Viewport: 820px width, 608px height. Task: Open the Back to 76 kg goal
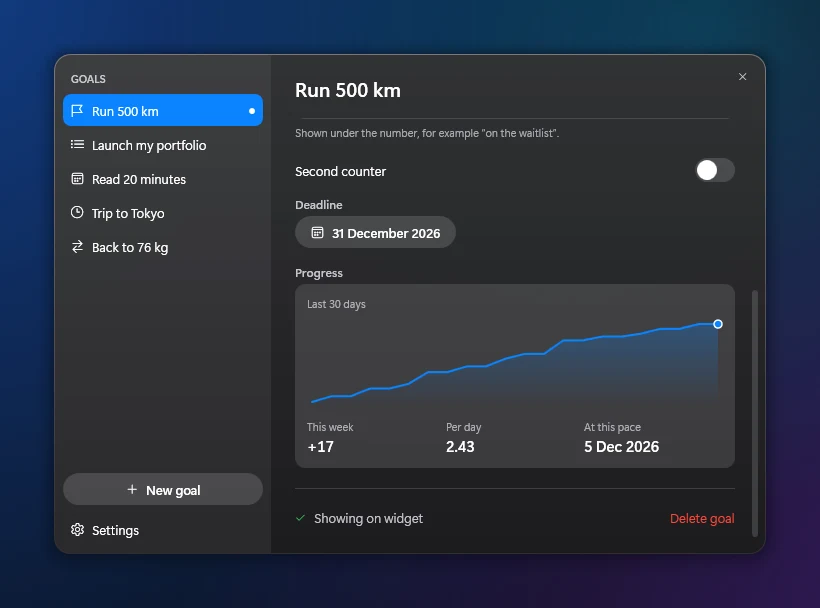(163, 247)
